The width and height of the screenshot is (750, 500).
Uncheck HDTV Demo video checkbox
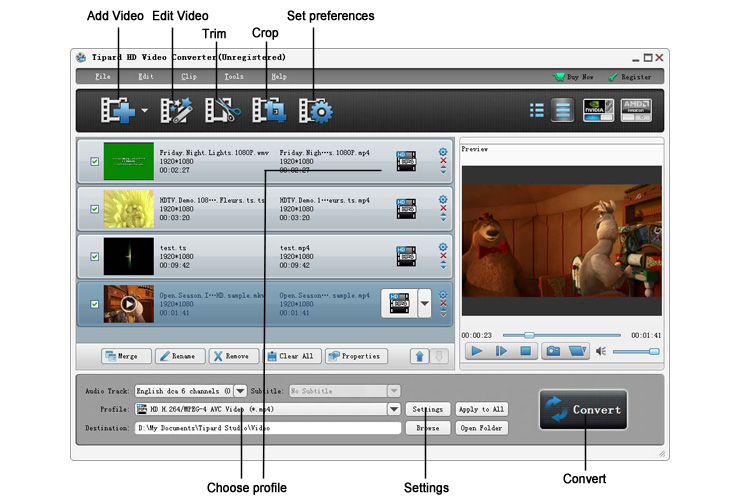tap(95, 209)
